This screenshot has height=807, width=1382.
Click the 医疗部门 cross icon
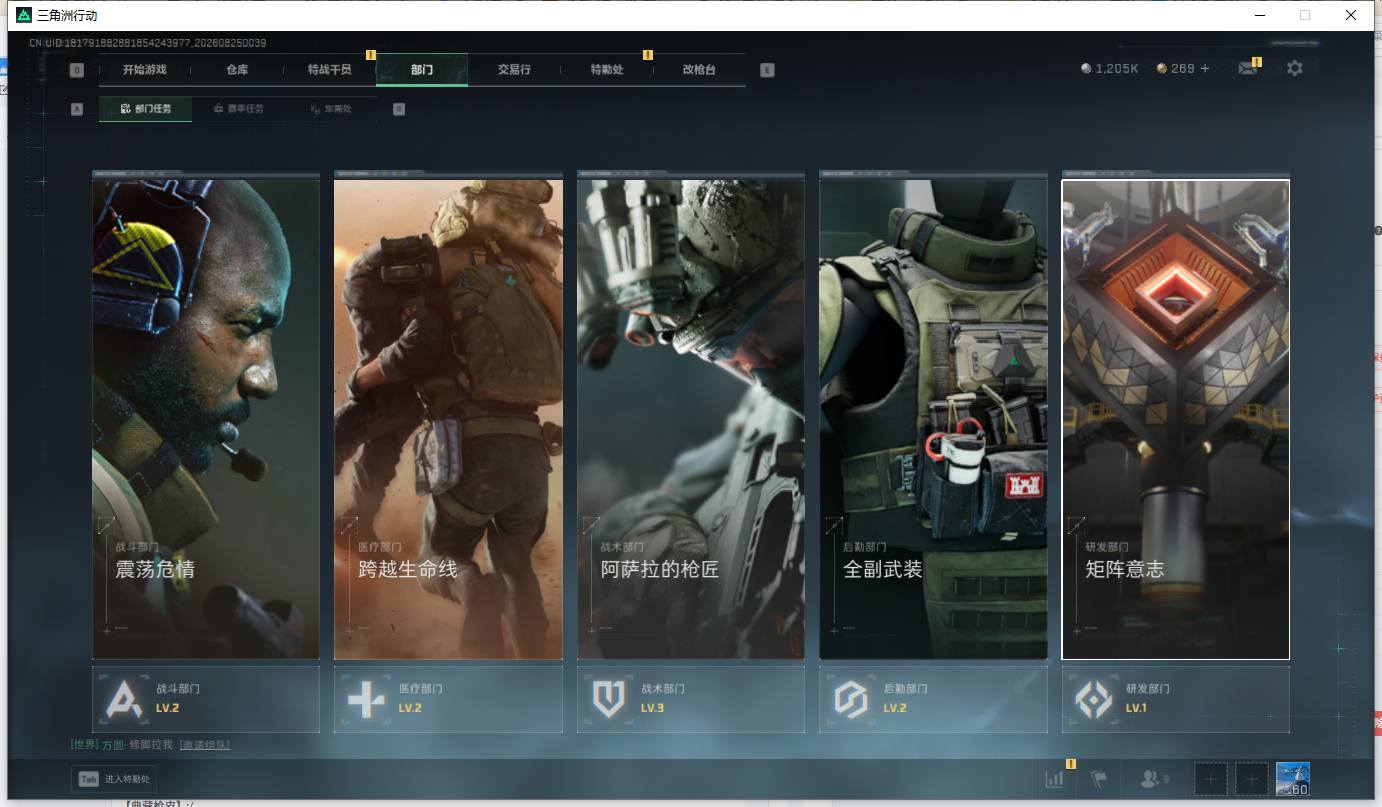pos(366,699)
